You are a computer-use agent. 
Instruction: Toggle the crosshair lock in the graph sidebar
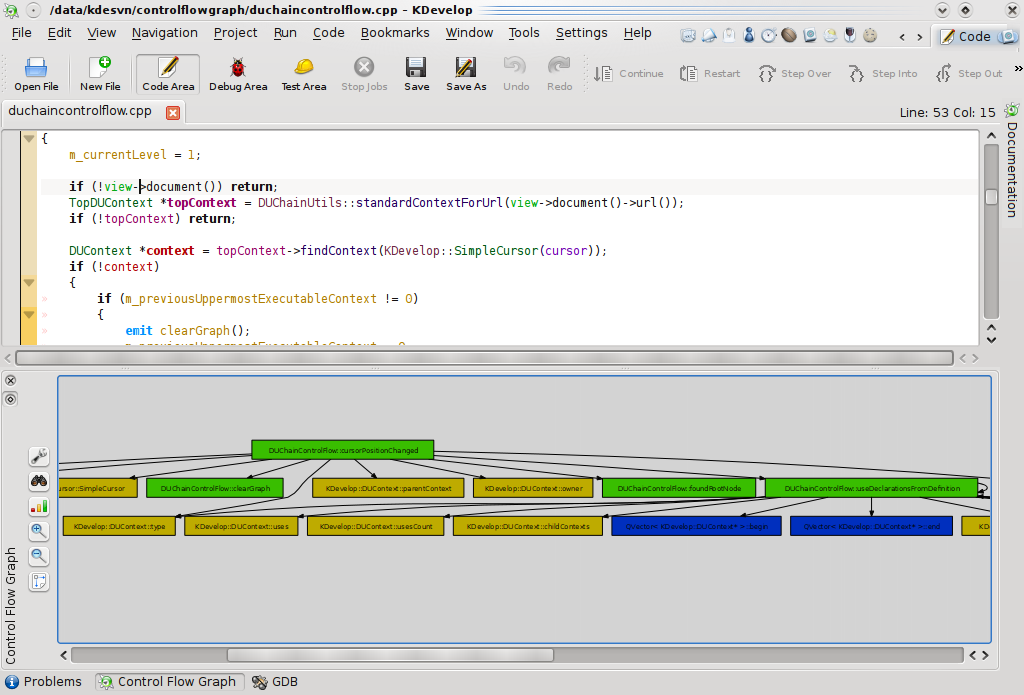(x=10, y=398)
